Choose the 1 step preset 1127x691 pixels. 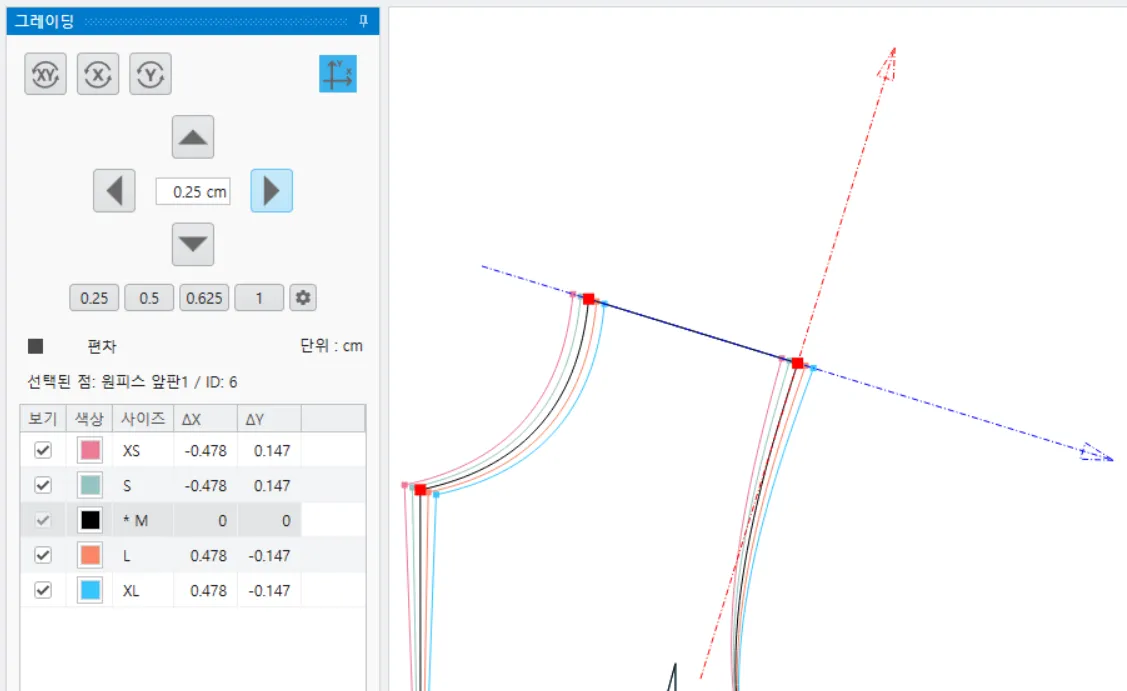coord(259,298)
